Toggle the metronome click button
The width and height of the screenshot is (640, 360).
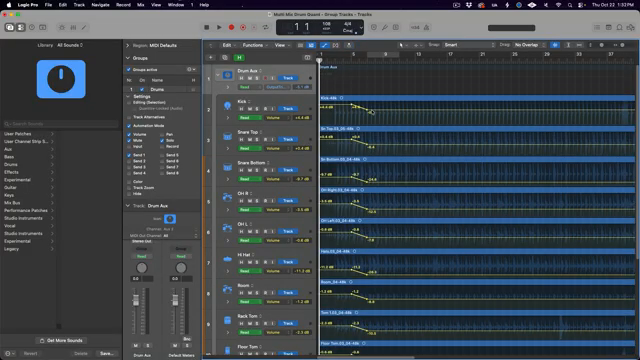coord(426,27)
